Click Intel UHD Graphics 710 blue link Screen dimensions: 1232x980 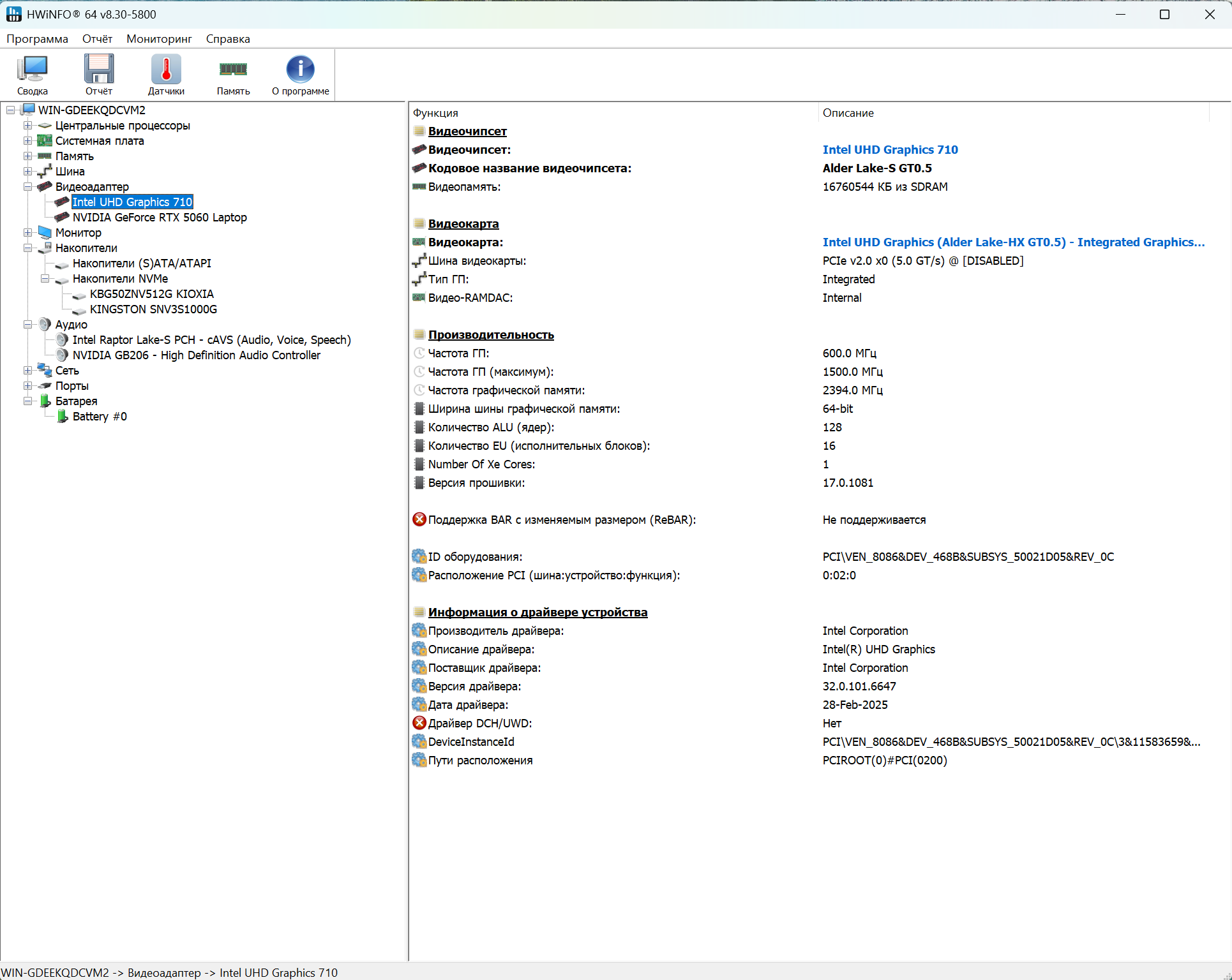tap(890, 150)
